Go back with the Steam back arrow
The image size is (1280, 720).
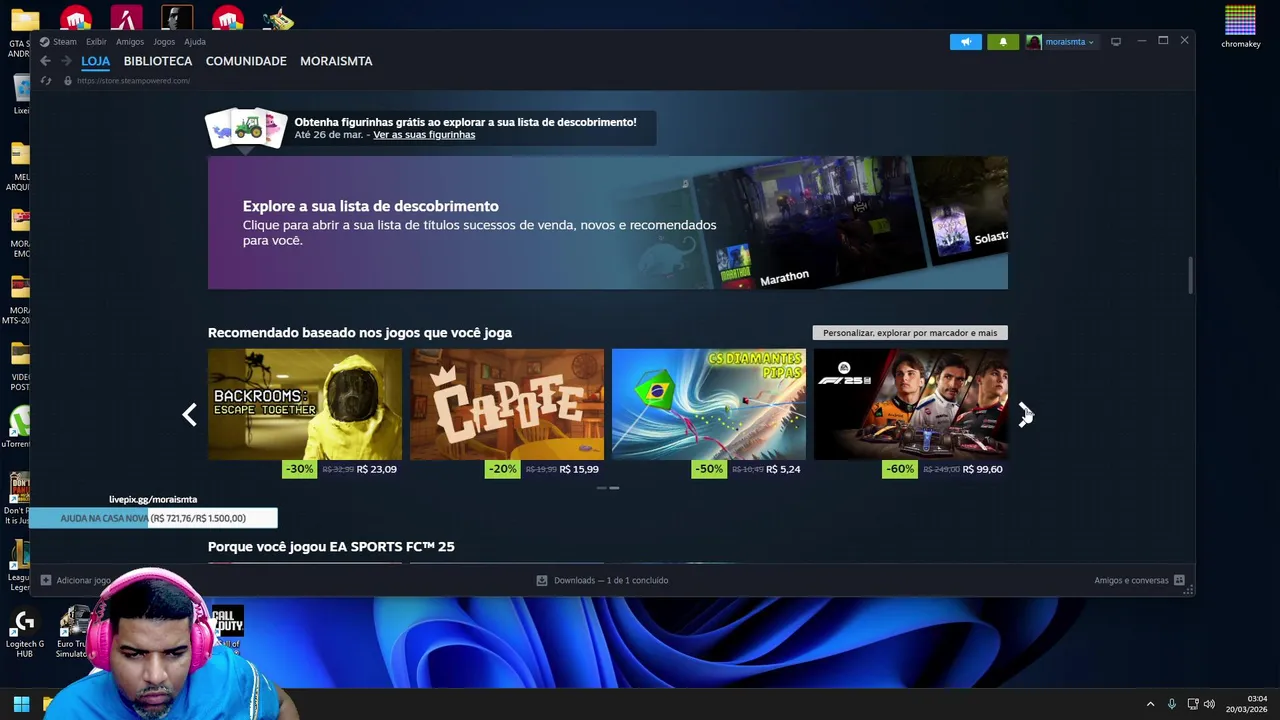(45, 61)
